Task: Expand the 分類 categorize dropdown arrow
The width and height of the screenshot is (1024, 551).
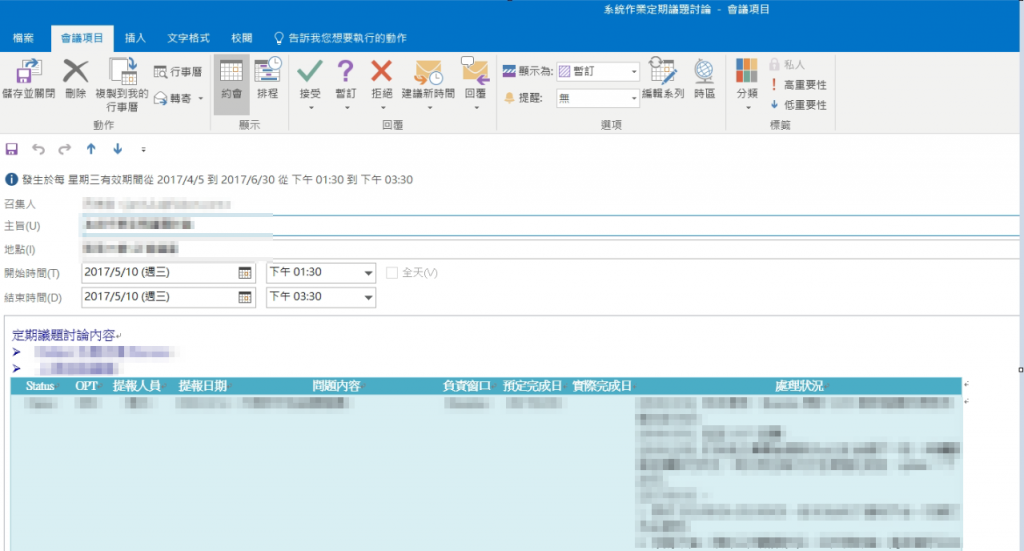Action: (747, 108)
